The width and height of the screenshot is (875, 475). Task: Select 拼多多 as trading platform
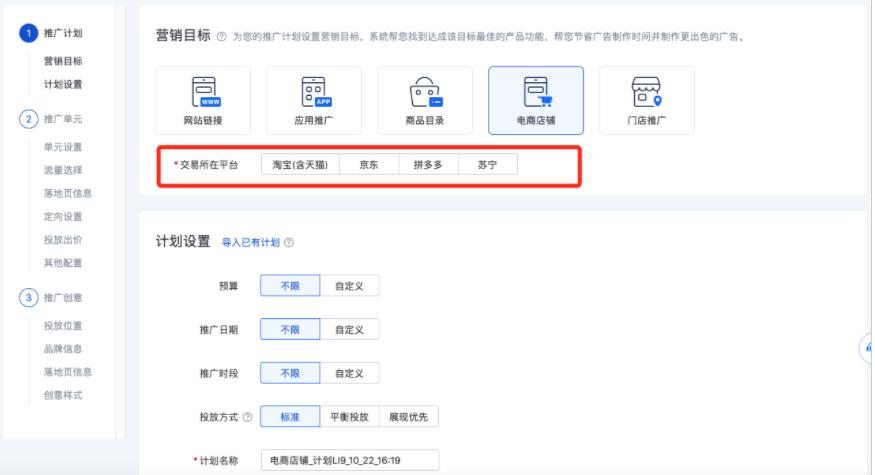click(428, 164)
